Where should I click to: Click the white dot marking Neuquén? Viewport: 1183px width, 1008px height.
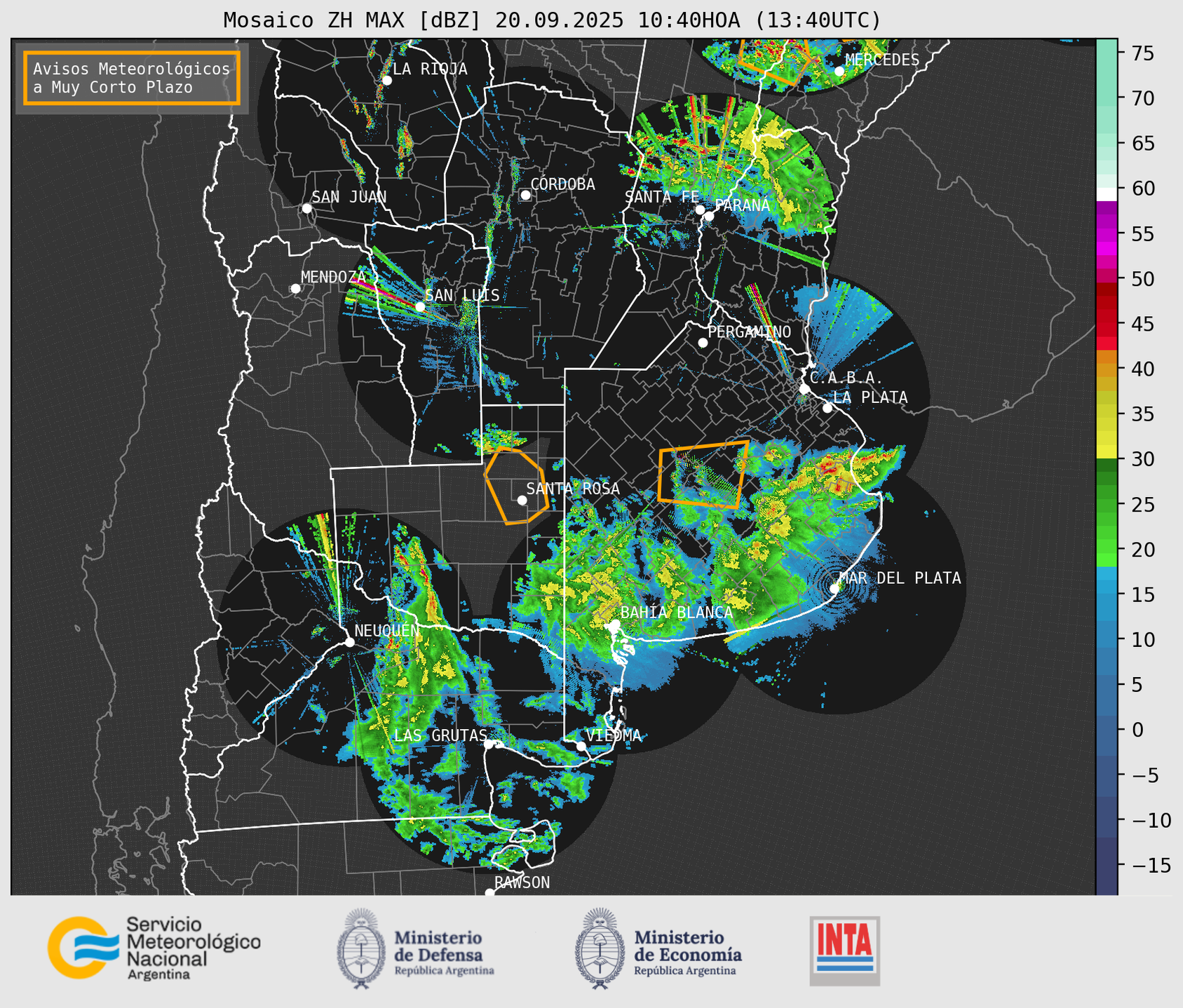pyautogui.click(x=349, y=641)
